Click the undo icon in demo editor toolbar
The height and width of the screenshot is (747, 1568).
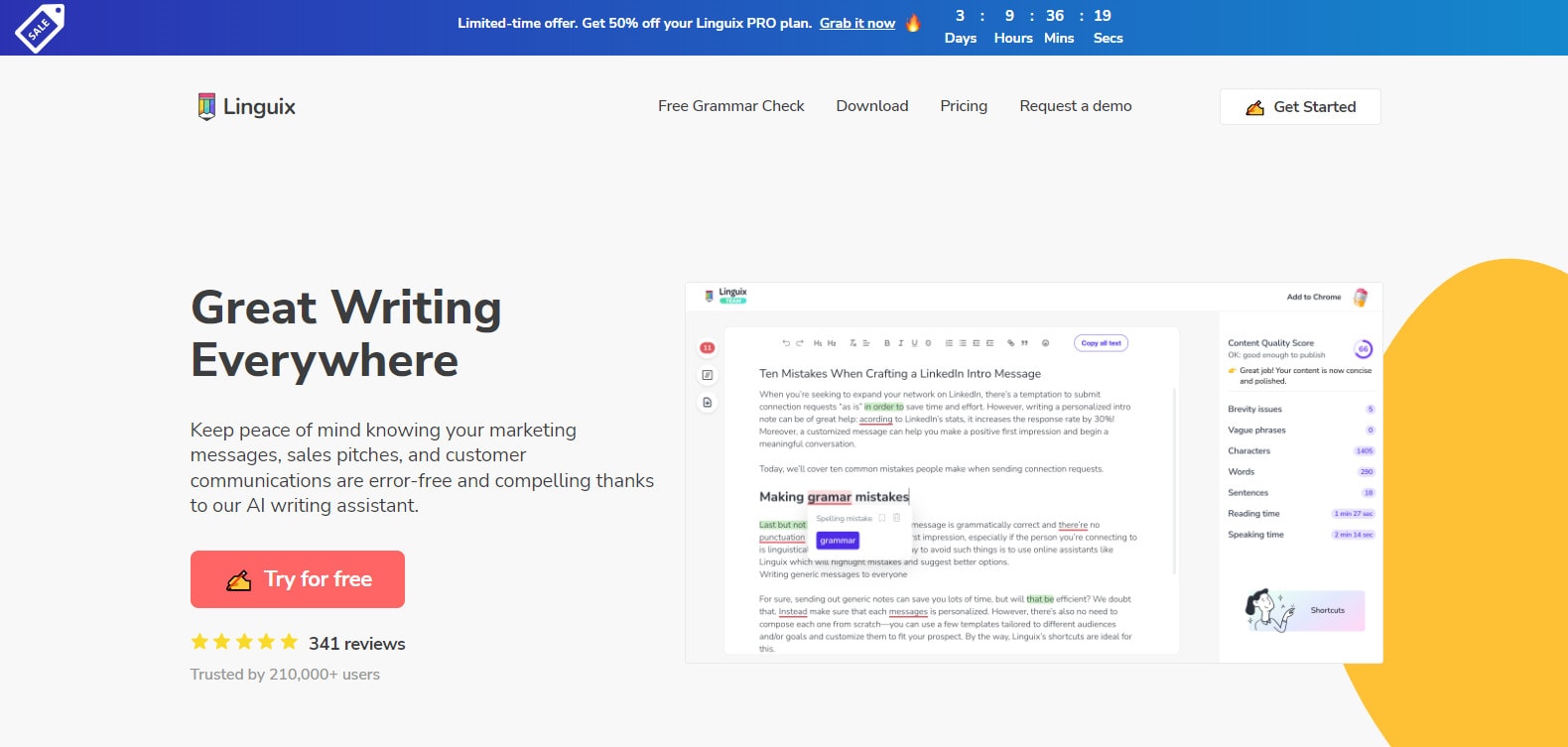click(x=786, y=343)
